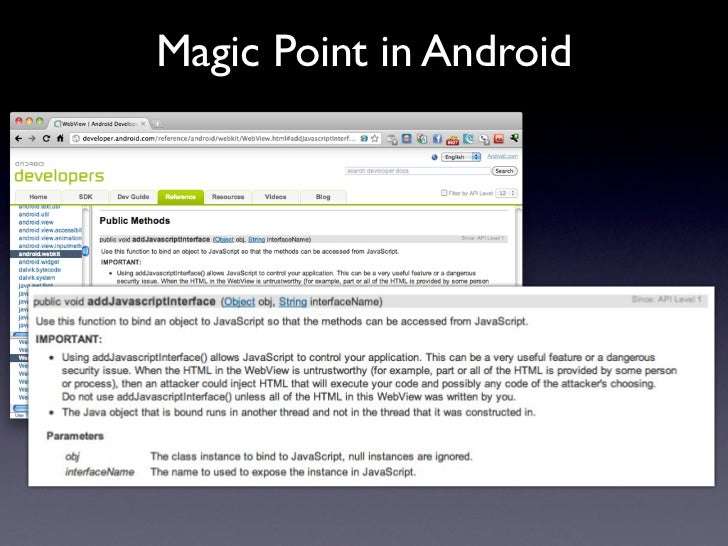Click the String link in browser method signature
This screenshot has height=546, width=728.
pyautogui.click(x=256, y=240)
